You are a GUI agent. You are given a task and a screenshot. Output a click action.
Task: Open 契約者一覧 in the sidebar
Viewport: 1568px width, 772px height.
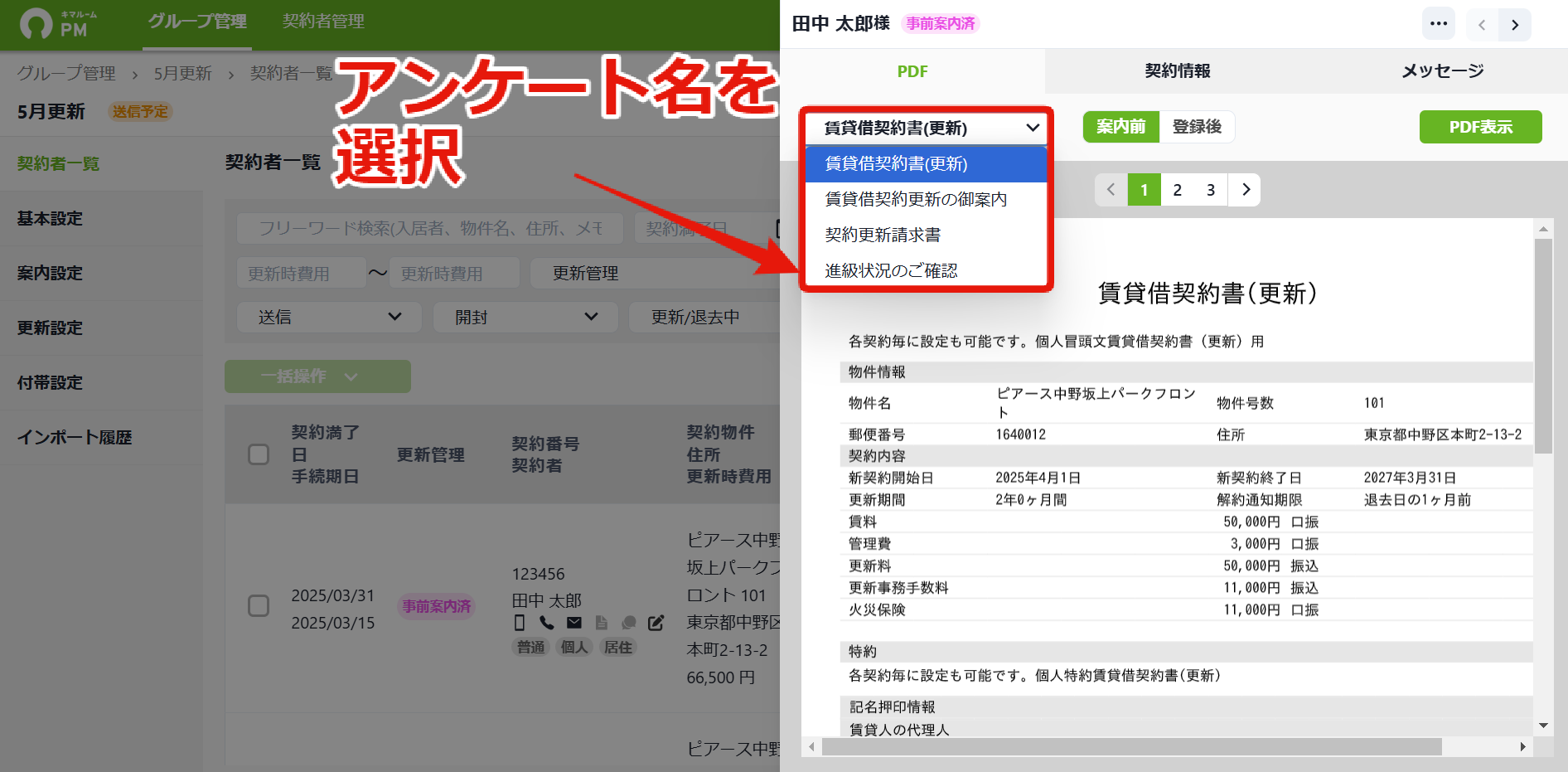coord(101,163)
